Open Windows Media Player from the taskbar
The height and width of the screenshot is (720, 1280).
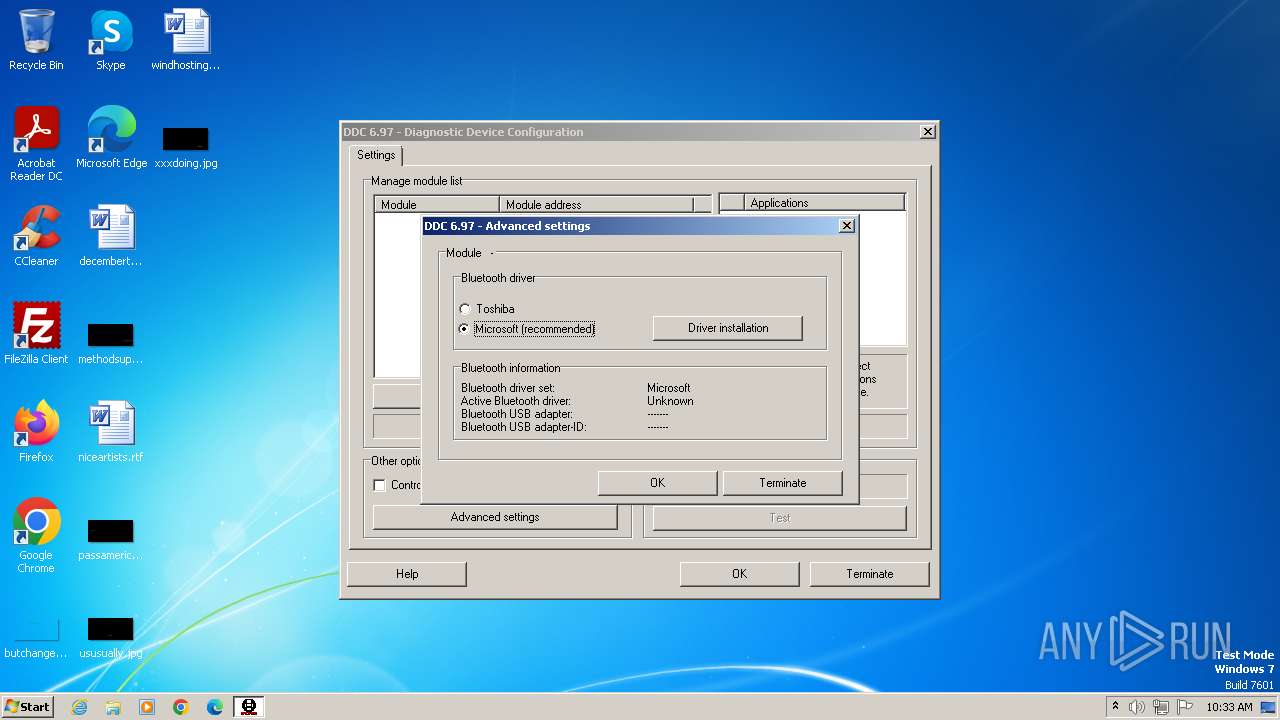(147, 707)
